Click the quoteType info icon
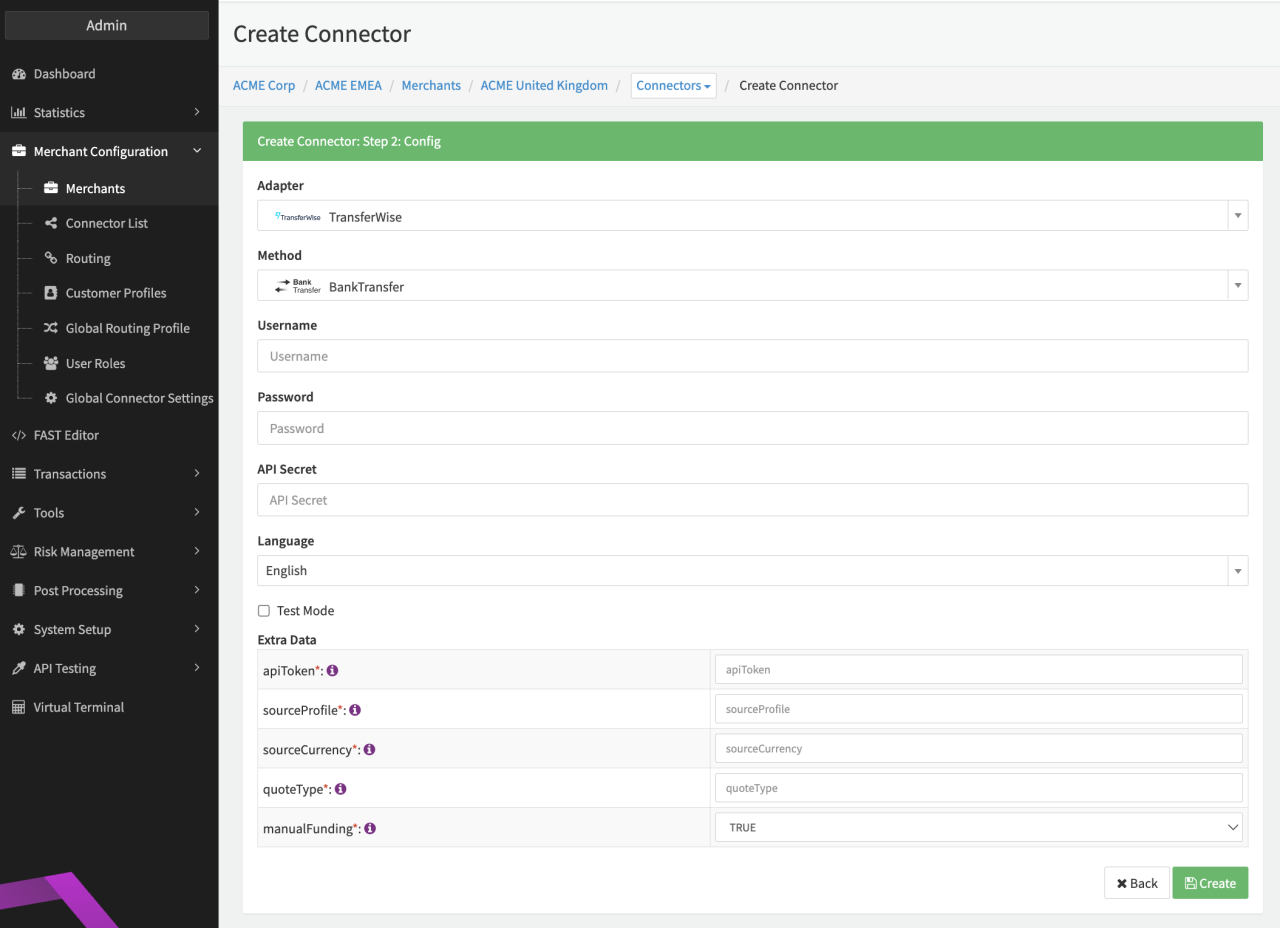Screen dimensions: 1280x928 click(x=341, y=789)
